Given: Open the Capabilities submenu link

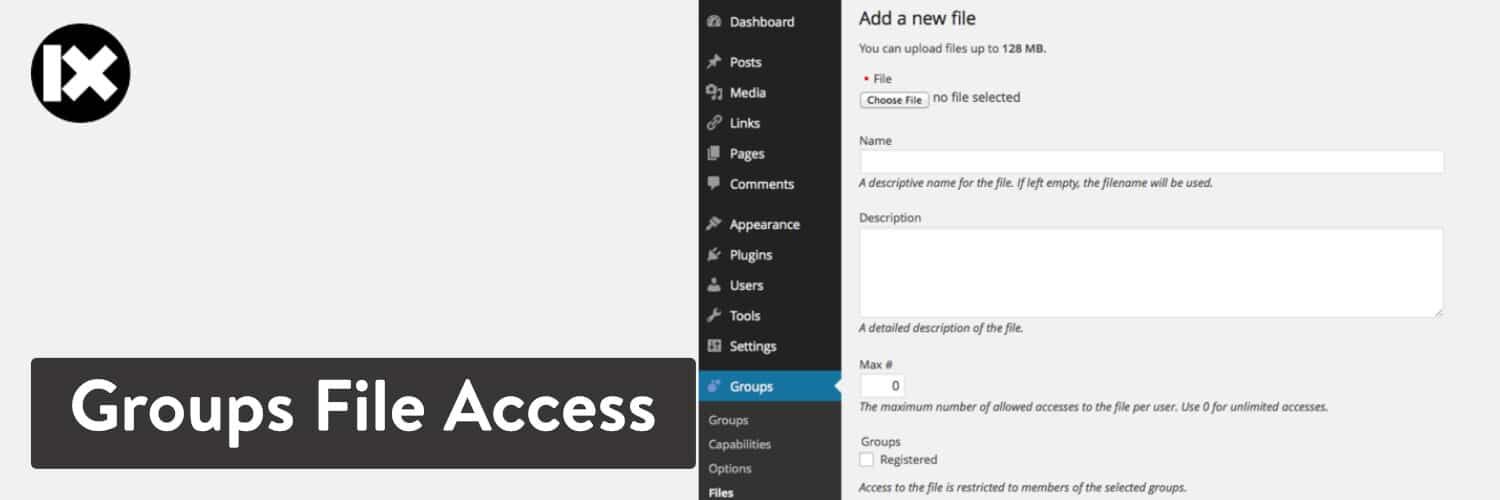Looking at the screenshot, I should [x=739, y=444].
